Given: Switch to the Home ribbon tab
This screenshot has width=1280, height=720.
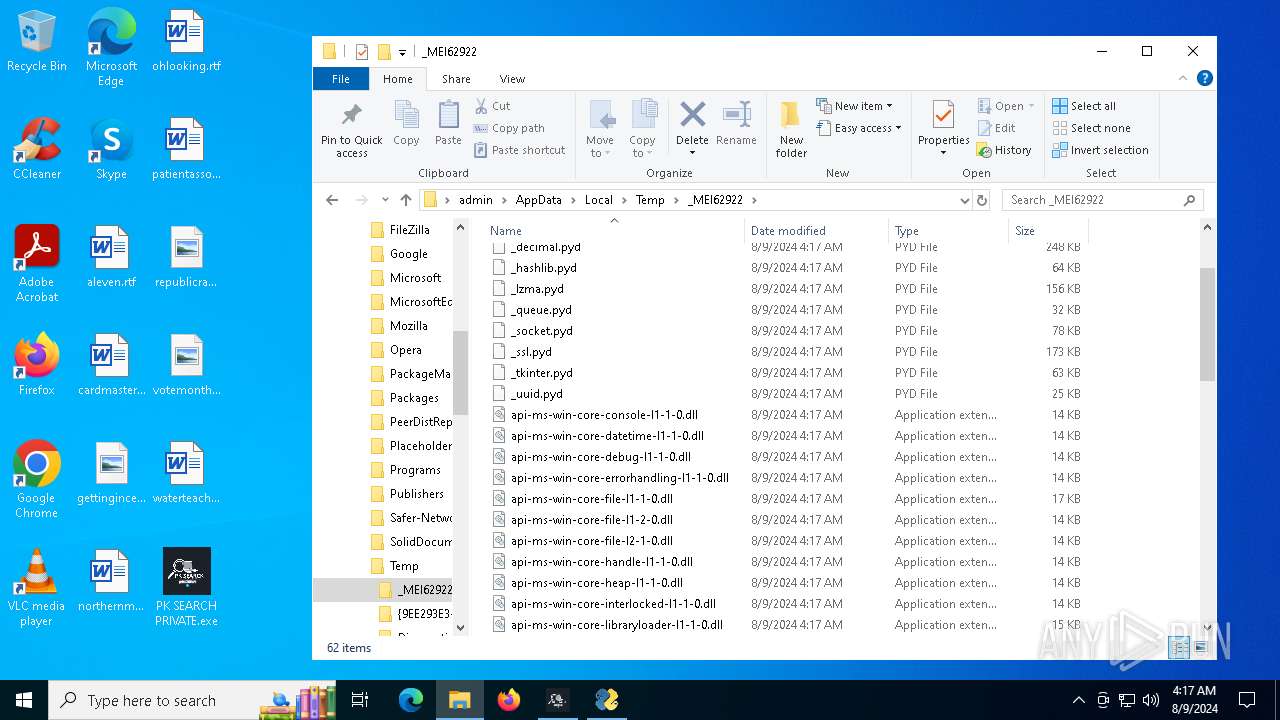Looking at the screenshot, I should coord(397,79).
